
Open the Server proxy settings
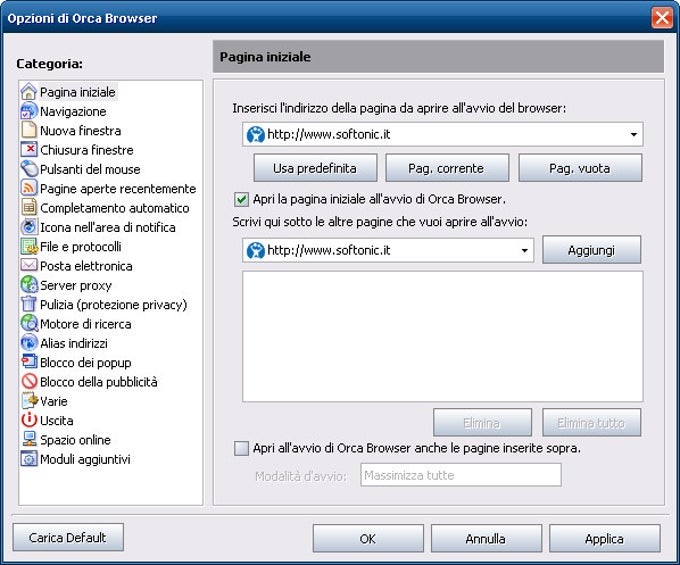point(76,285)
